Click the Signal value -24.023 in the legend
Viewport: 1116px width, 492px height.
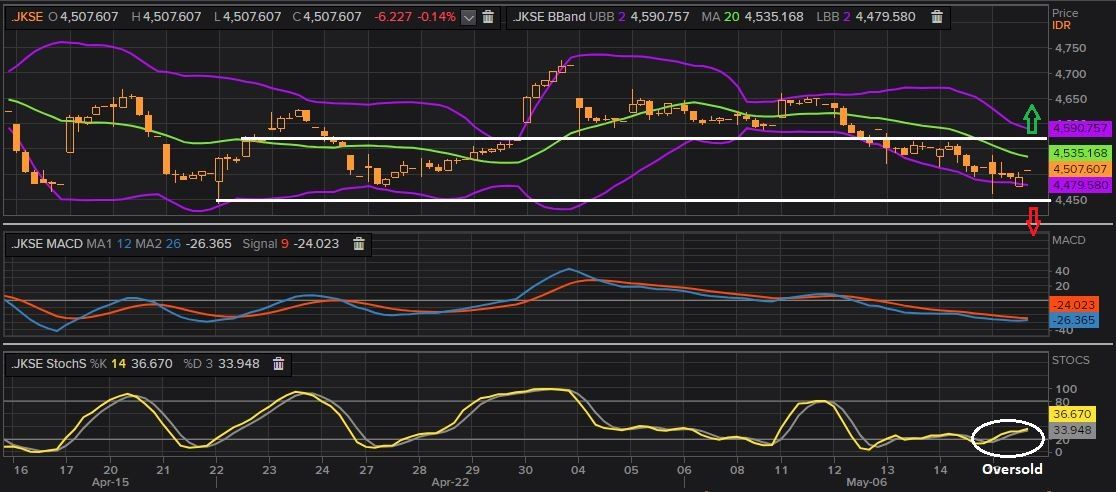pos(315,244)
